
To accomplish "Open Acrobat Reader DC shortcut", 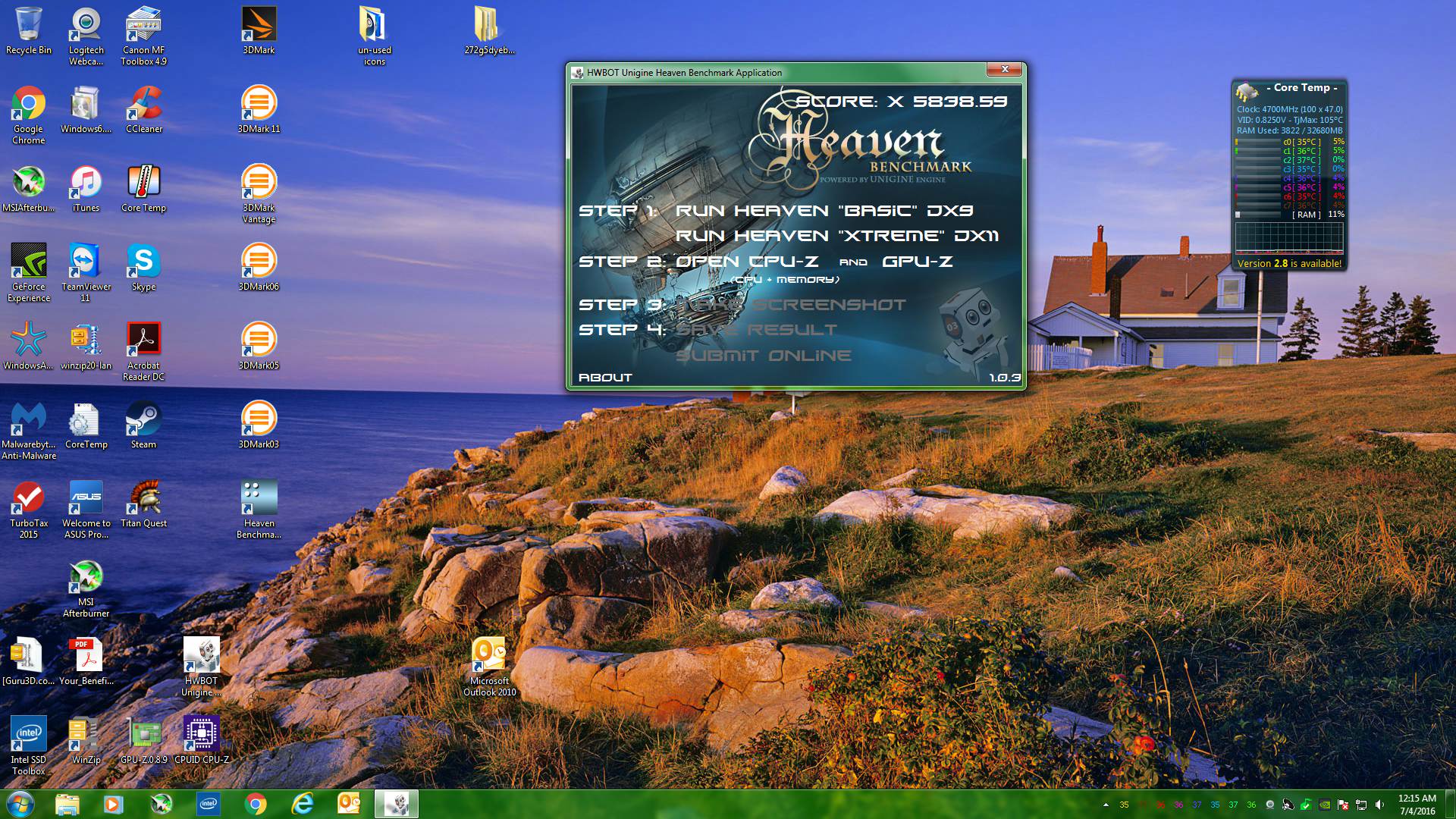I will click(144, 351).
